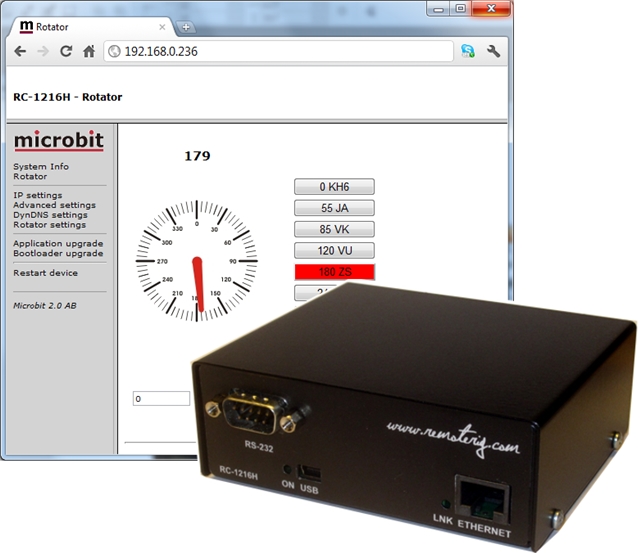
Task: Click the Microbit 2.0 AB footer text
Action: 45,305
